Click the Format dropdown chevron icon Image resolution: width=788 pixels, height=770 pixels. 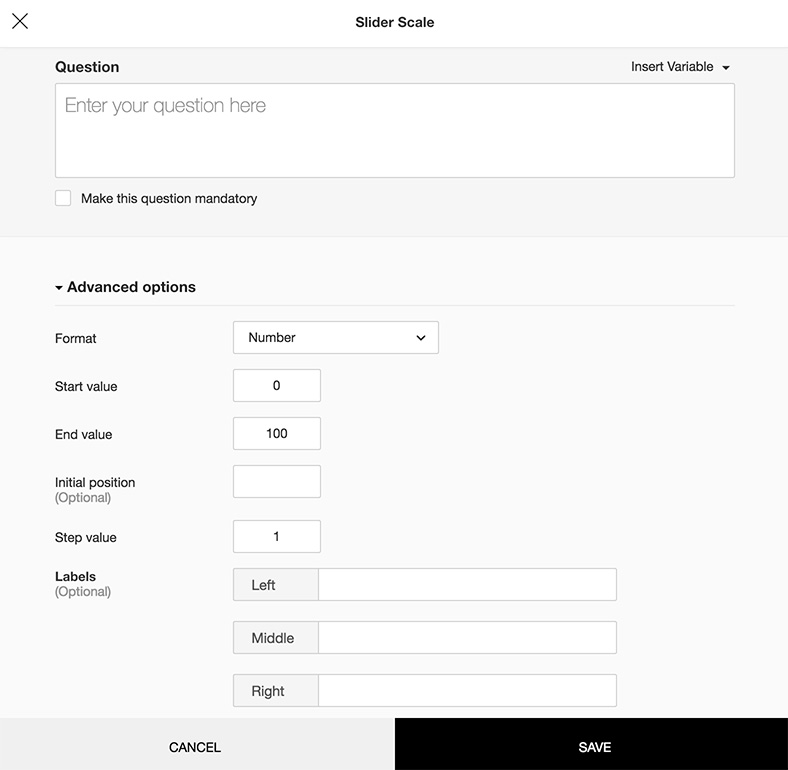[421, 338]
